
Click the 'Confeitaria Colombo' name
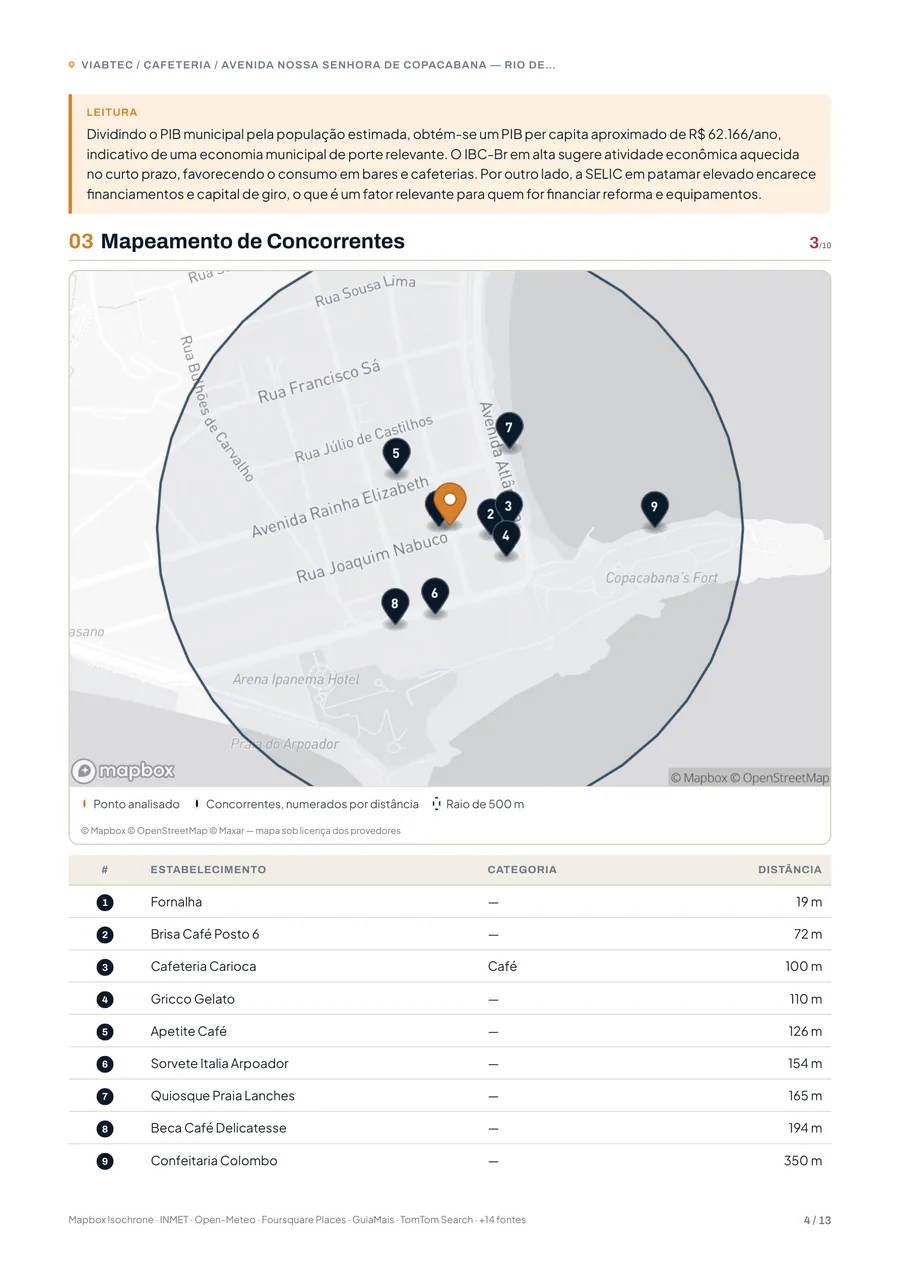tap(214, 1161)
